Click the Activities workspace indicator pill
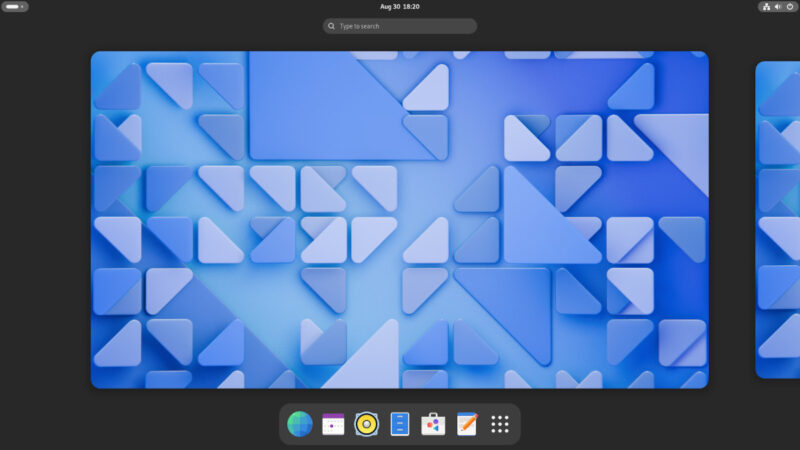 [x=15, y=7]
